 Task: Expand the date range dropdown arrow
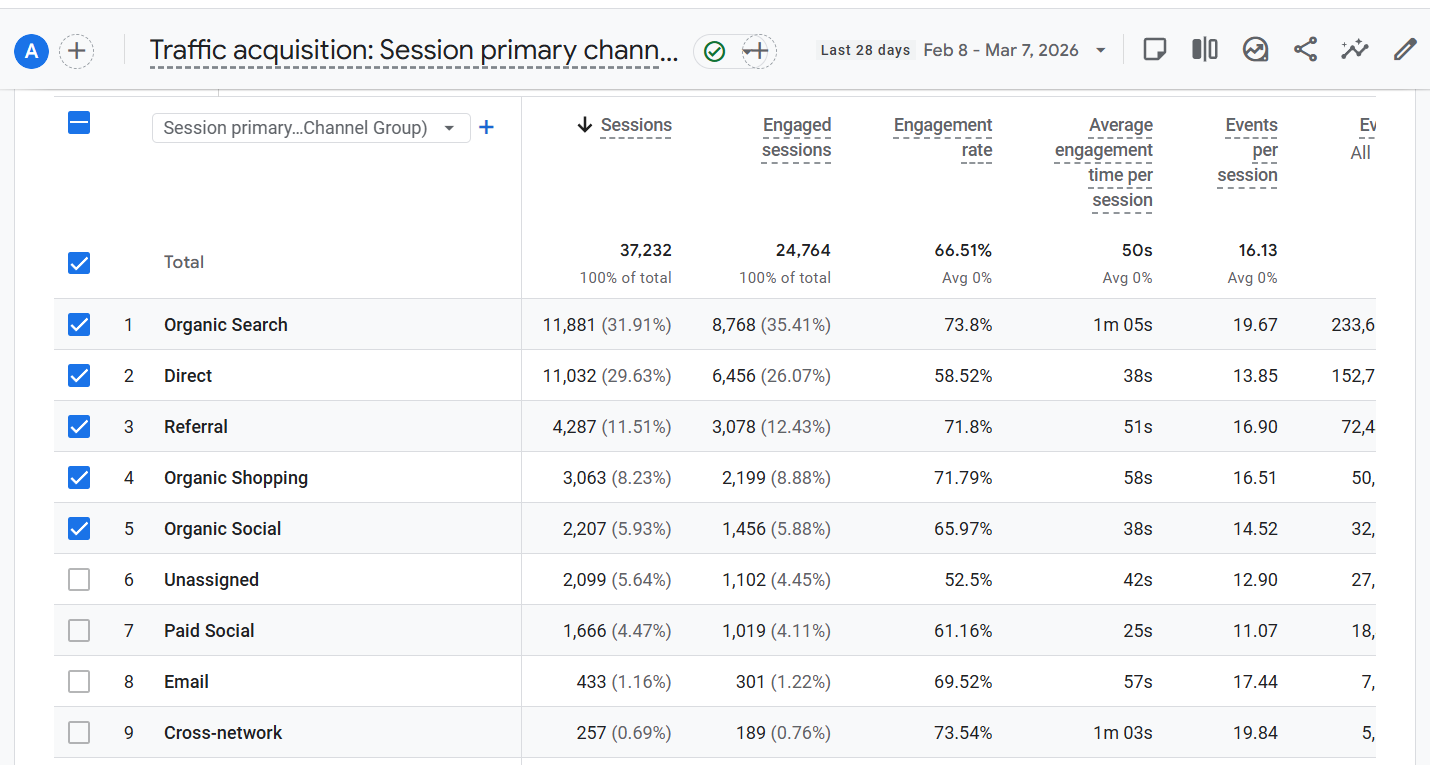[x=1101, y=51]
